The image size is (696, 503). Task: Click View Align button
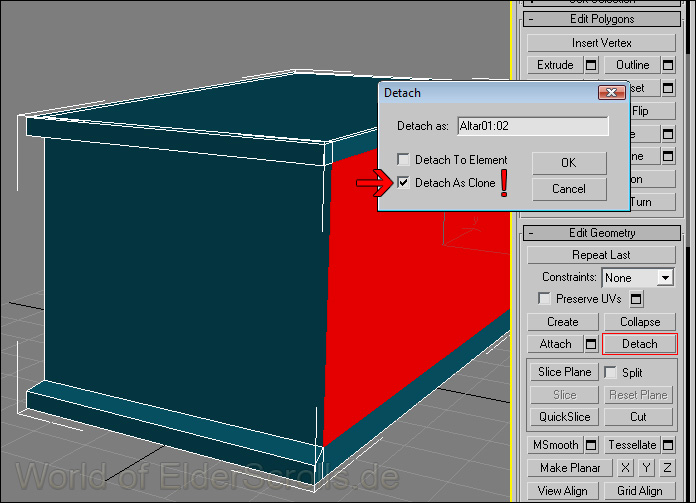tap(563, 491)
